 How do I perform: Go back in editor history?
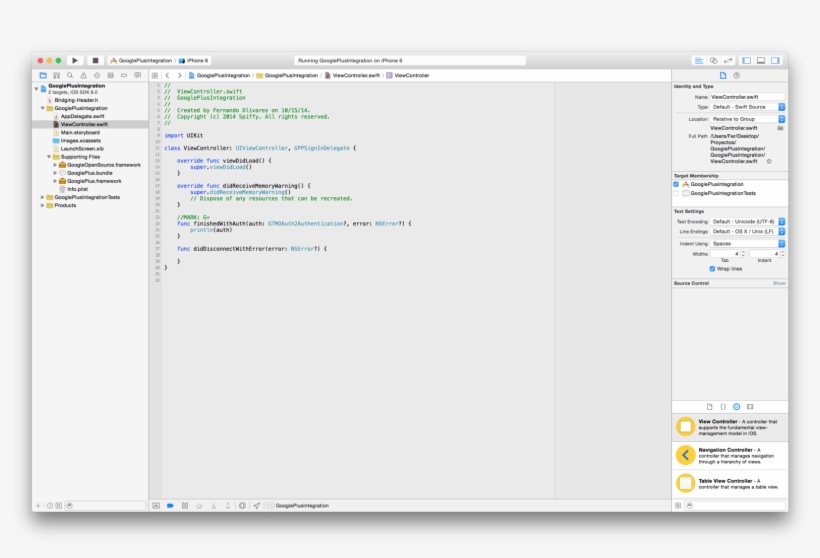point(167,75)
